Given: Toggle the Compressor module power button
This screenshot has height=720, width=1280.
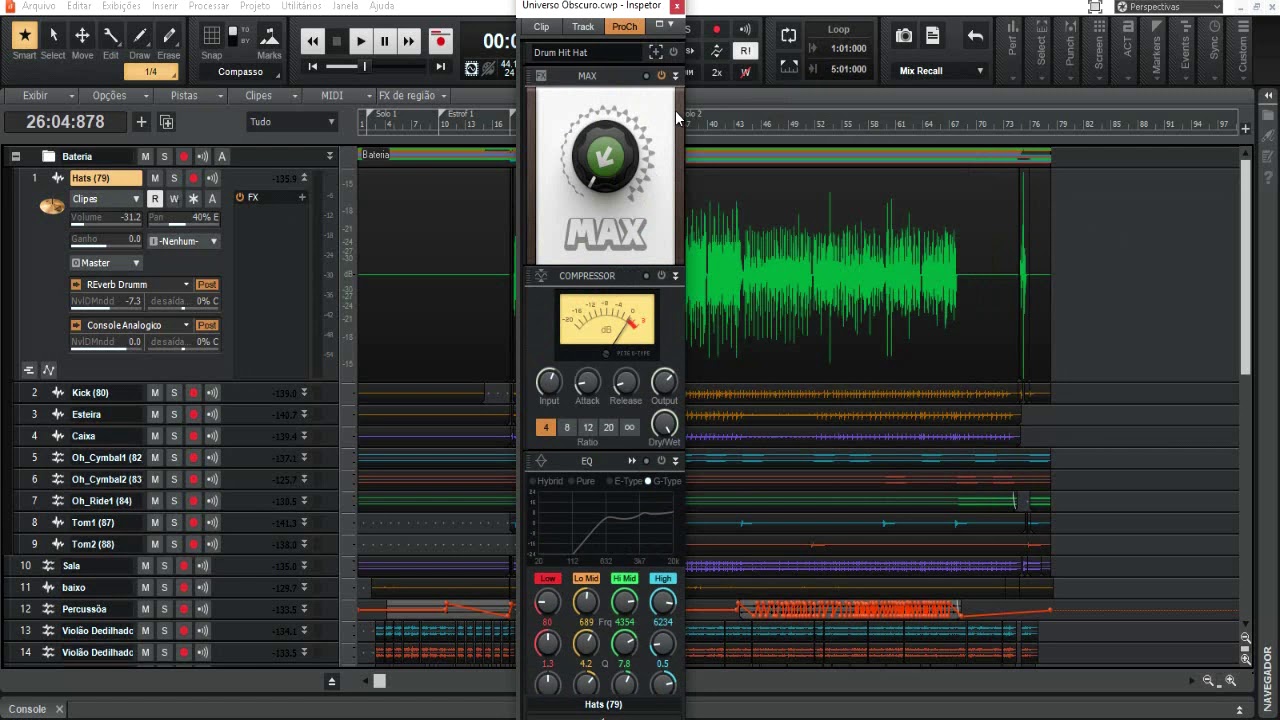Looking at the screenshot, I should click(661, 276).
